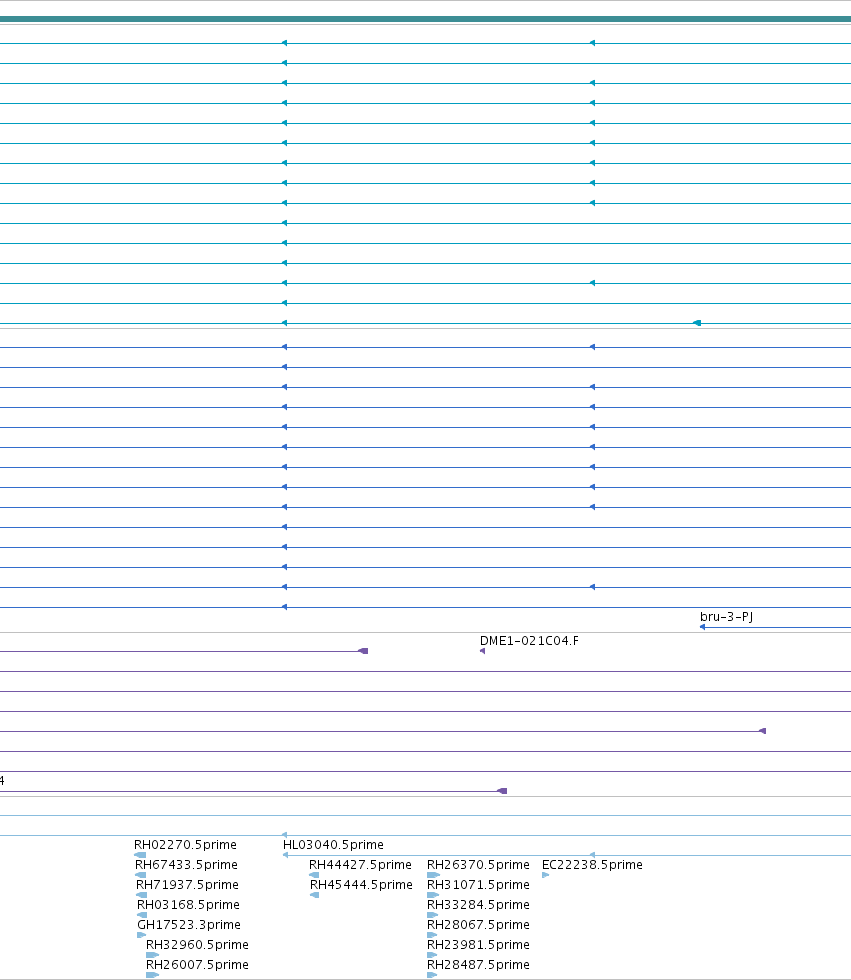Choose the RH31071.5prime EST label
Viewport: 851px width, 980px height.
(x=479, y=885)
